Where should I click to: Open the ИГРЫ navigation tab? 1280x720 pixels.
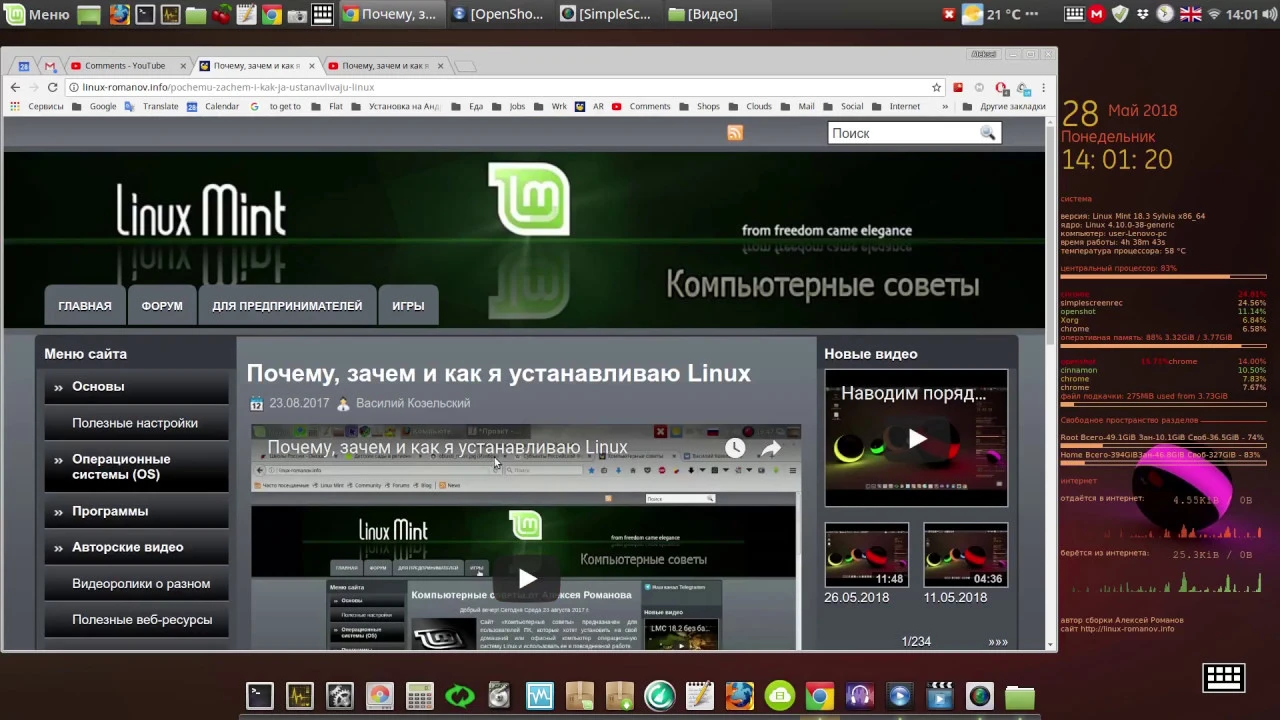[408, 306]
